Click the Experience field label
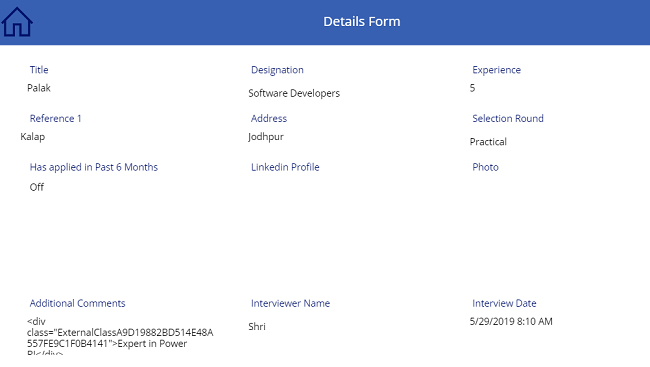650x367 pixels. 496,70
